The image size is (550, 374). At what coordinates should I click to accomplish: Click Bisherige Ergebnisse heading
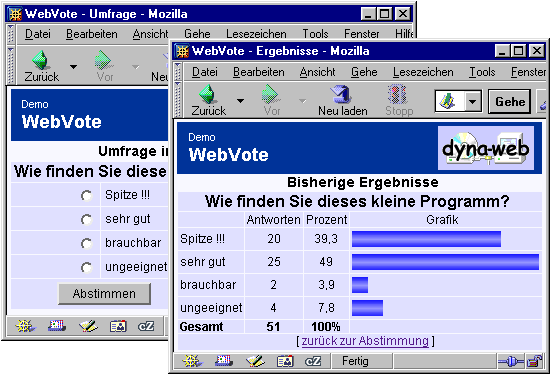363,182
